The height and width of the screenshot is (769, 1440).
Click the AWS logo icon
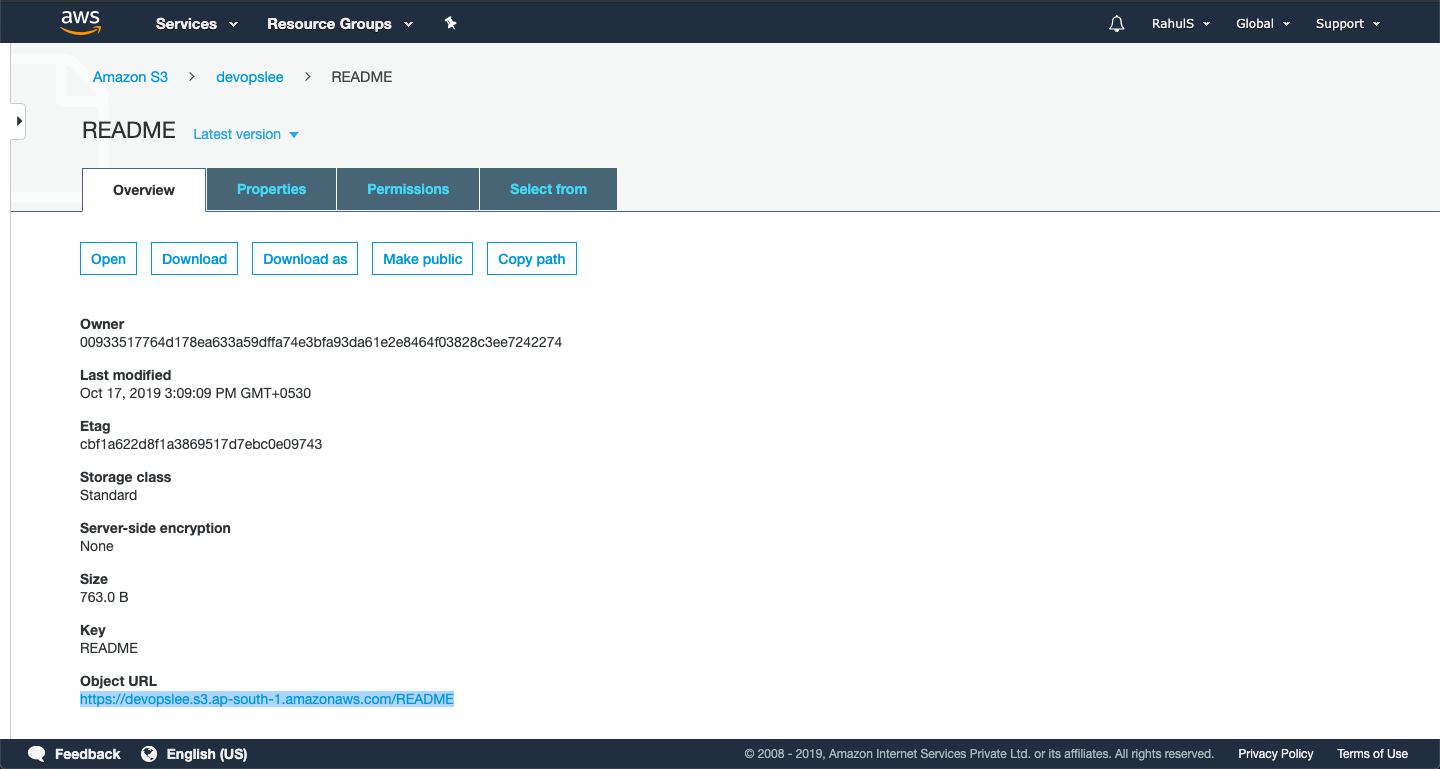click(80, 22)
